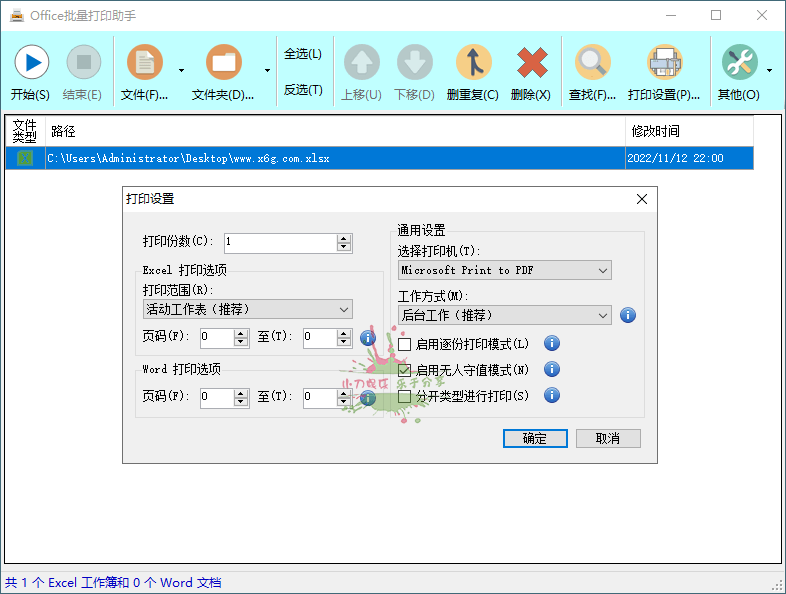Screen dimensions: 786x594
Task: Open the Find (查找) magnifier tool
Action: 592,63
